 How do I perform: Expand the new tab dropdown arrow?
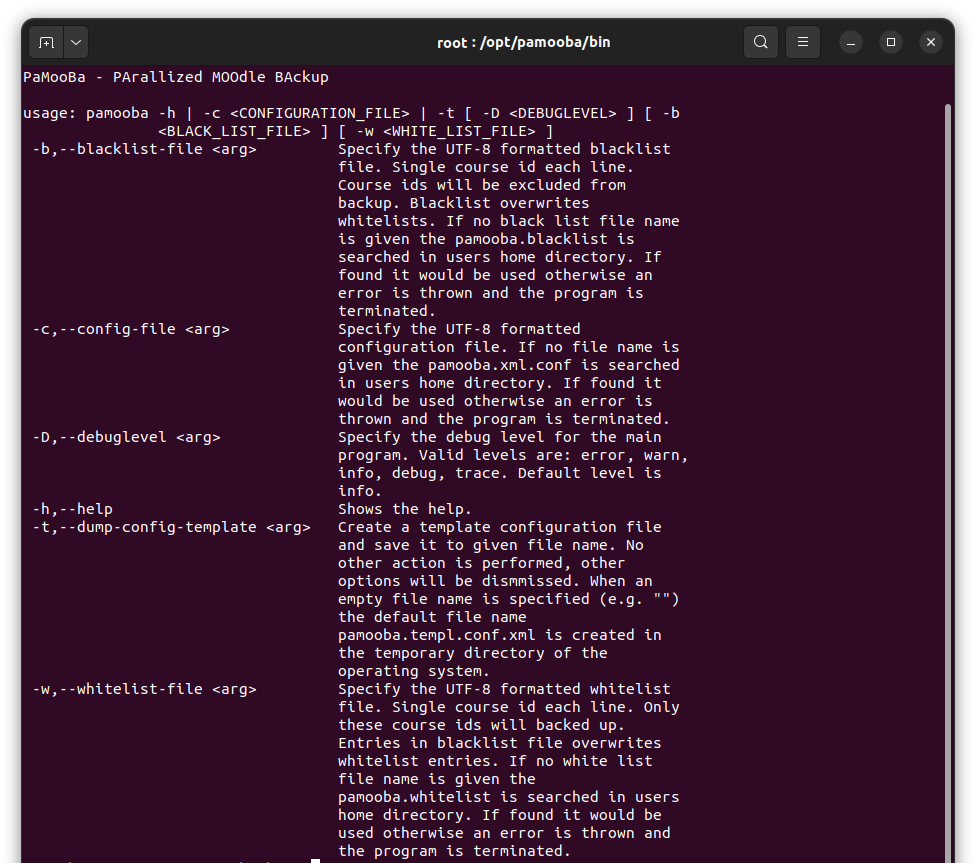[76, 42]
